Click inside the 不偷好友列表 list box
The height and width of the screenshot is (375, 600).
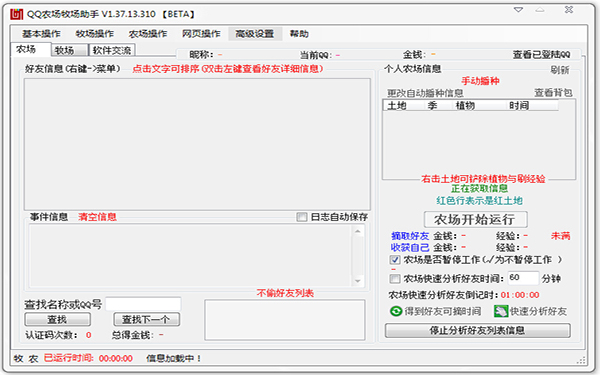tap(285, 320)
